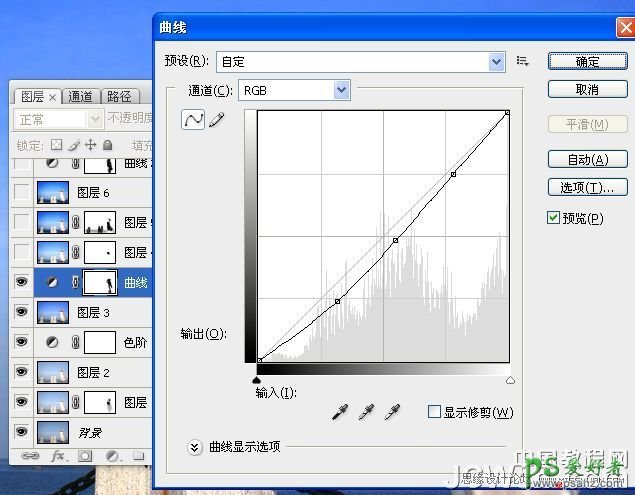
Task: Open the preset options menu icon
Action: (x=522, y=61)
